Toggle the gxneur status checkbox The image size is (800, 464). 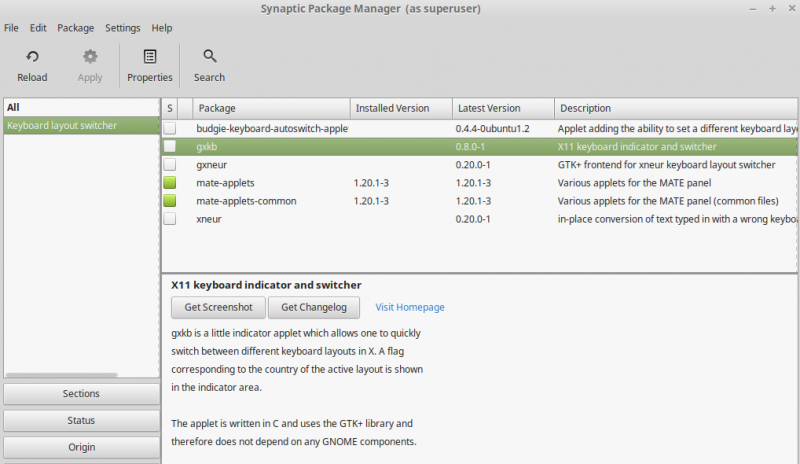[x=169, y=165]
